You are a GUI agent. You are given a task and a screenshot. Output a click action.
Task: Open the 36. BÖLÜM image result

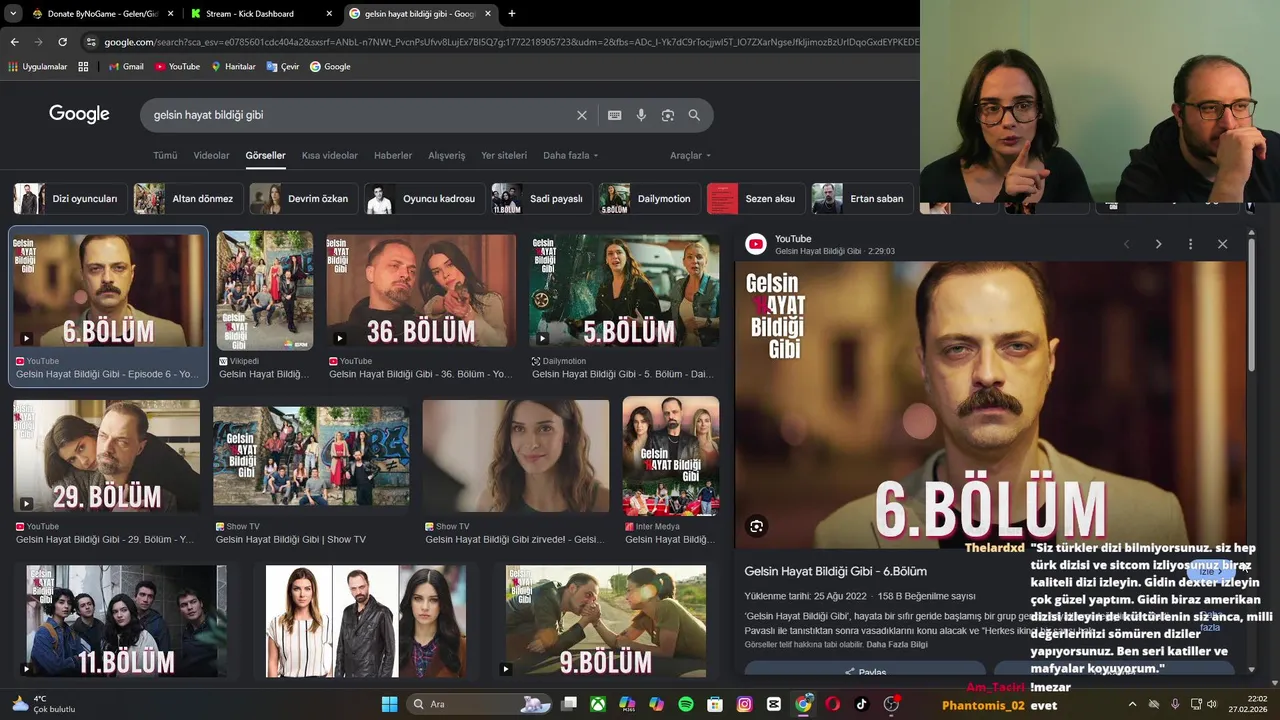pos(421,291)
